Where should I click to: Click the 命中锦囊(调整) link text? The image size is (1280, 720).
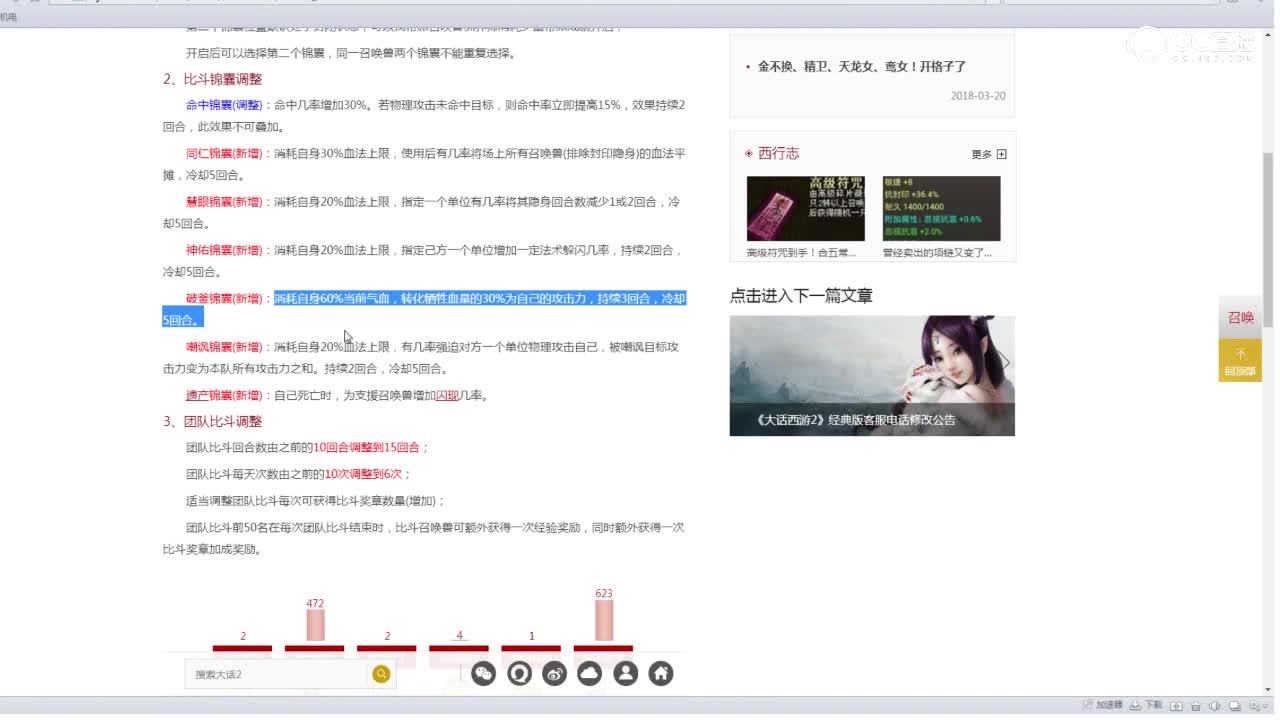click(224, 104)
